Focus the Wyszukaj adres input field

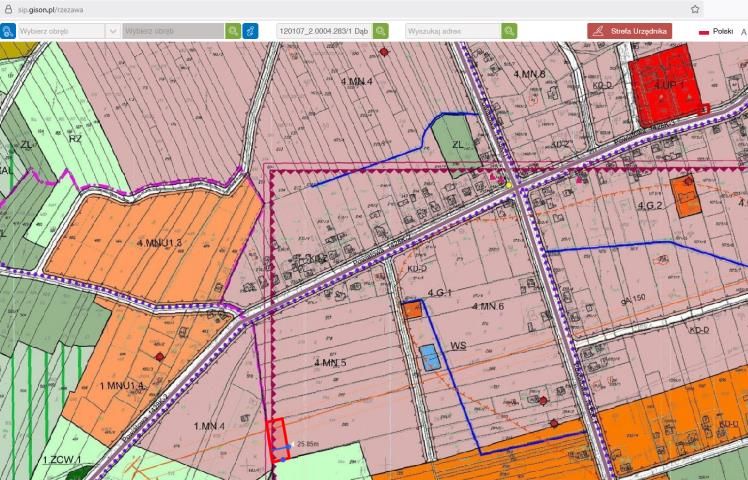coord(452,31)
